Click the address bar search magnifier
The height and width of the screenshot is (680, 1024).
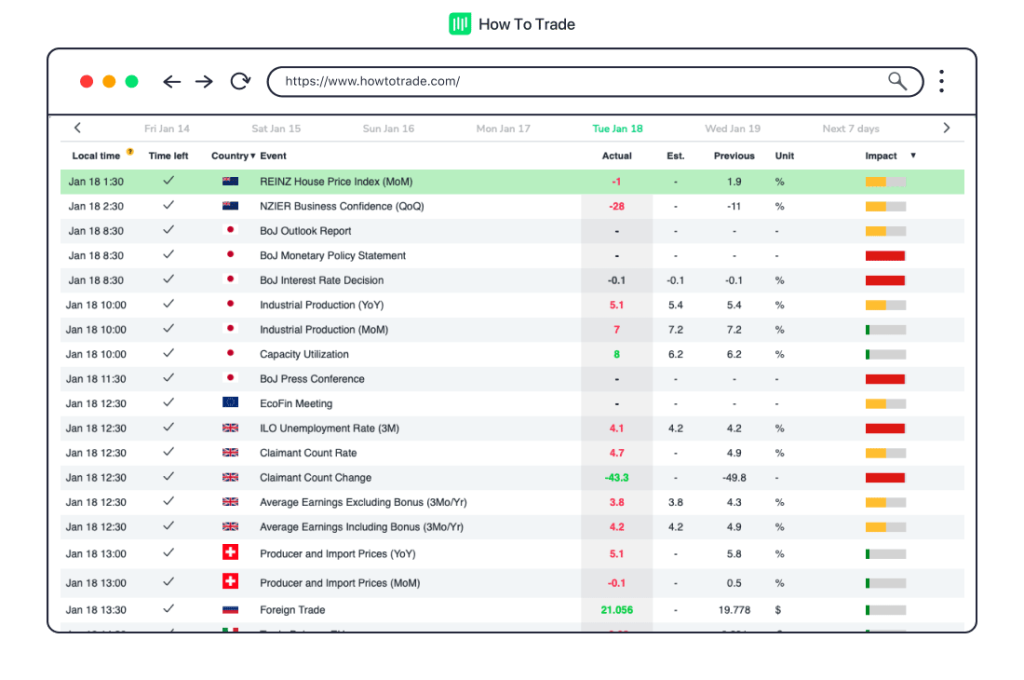pos(897,82)
